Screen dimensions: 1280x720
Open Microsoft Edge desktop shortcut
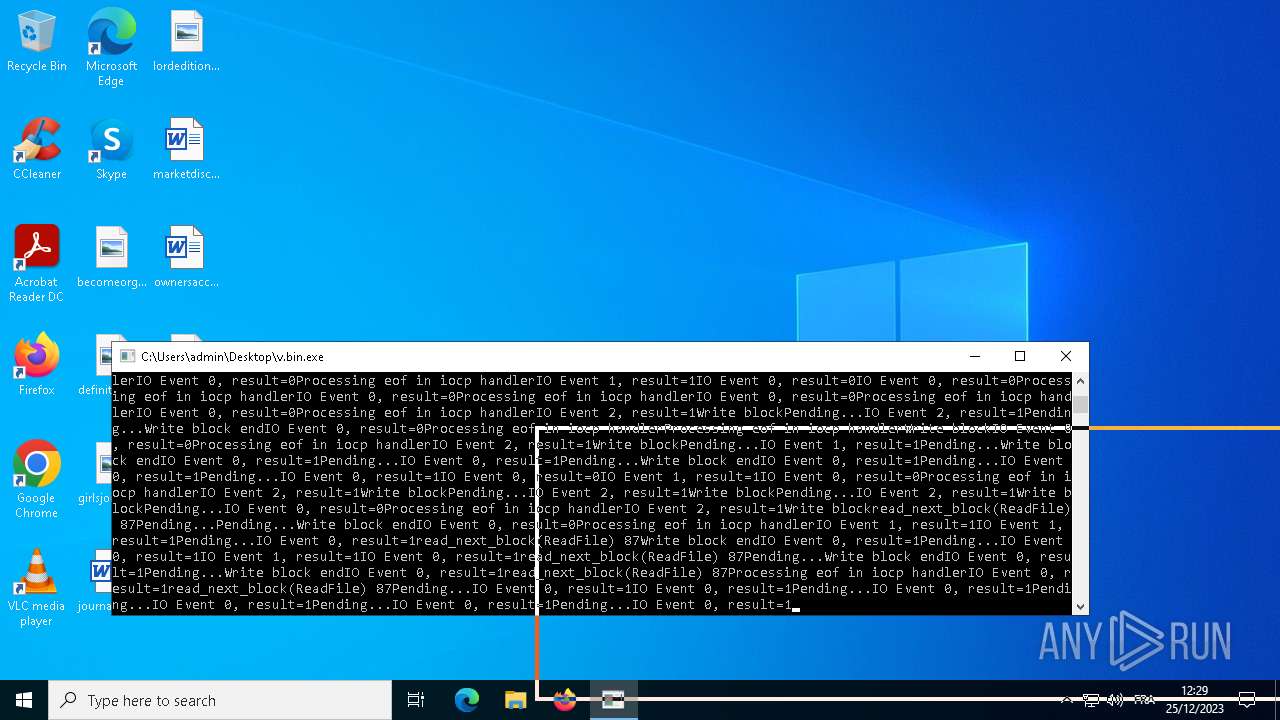click(x=111, y=48)
